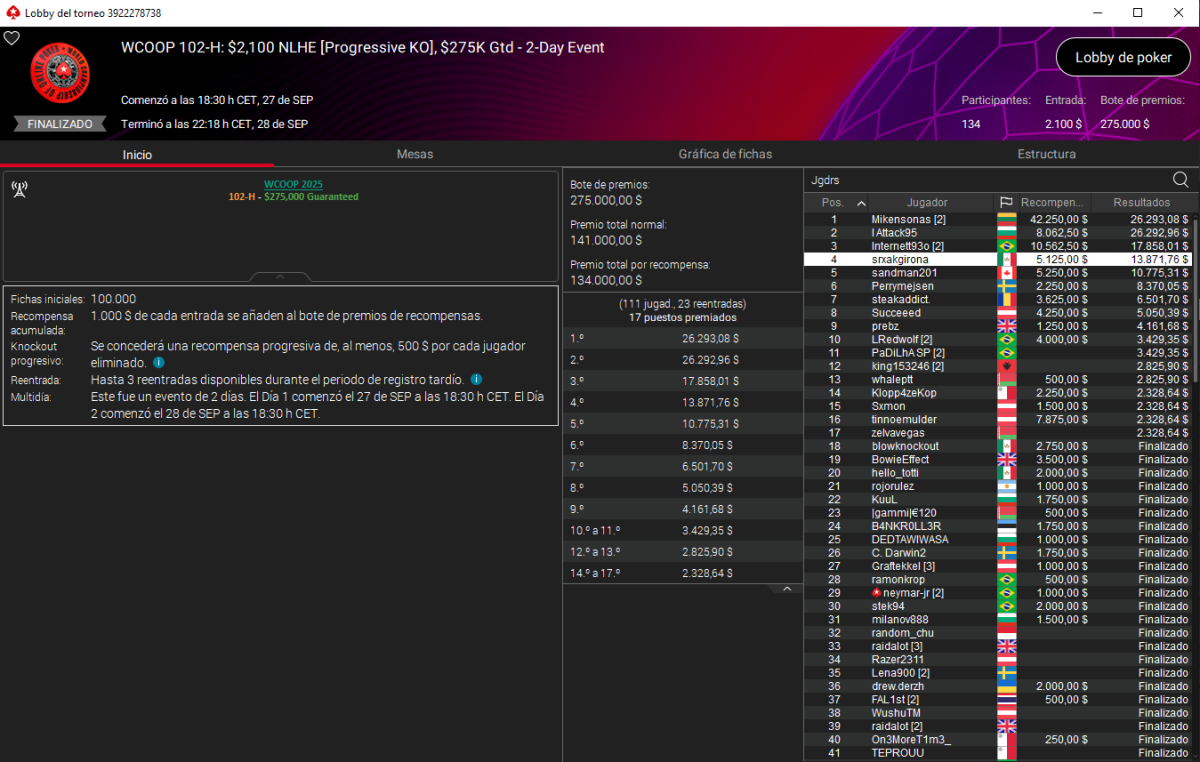The height and width of the screenshot is (762, 1200).
Task: Click the Entrada value 2.100 $
Action: 1063,124
